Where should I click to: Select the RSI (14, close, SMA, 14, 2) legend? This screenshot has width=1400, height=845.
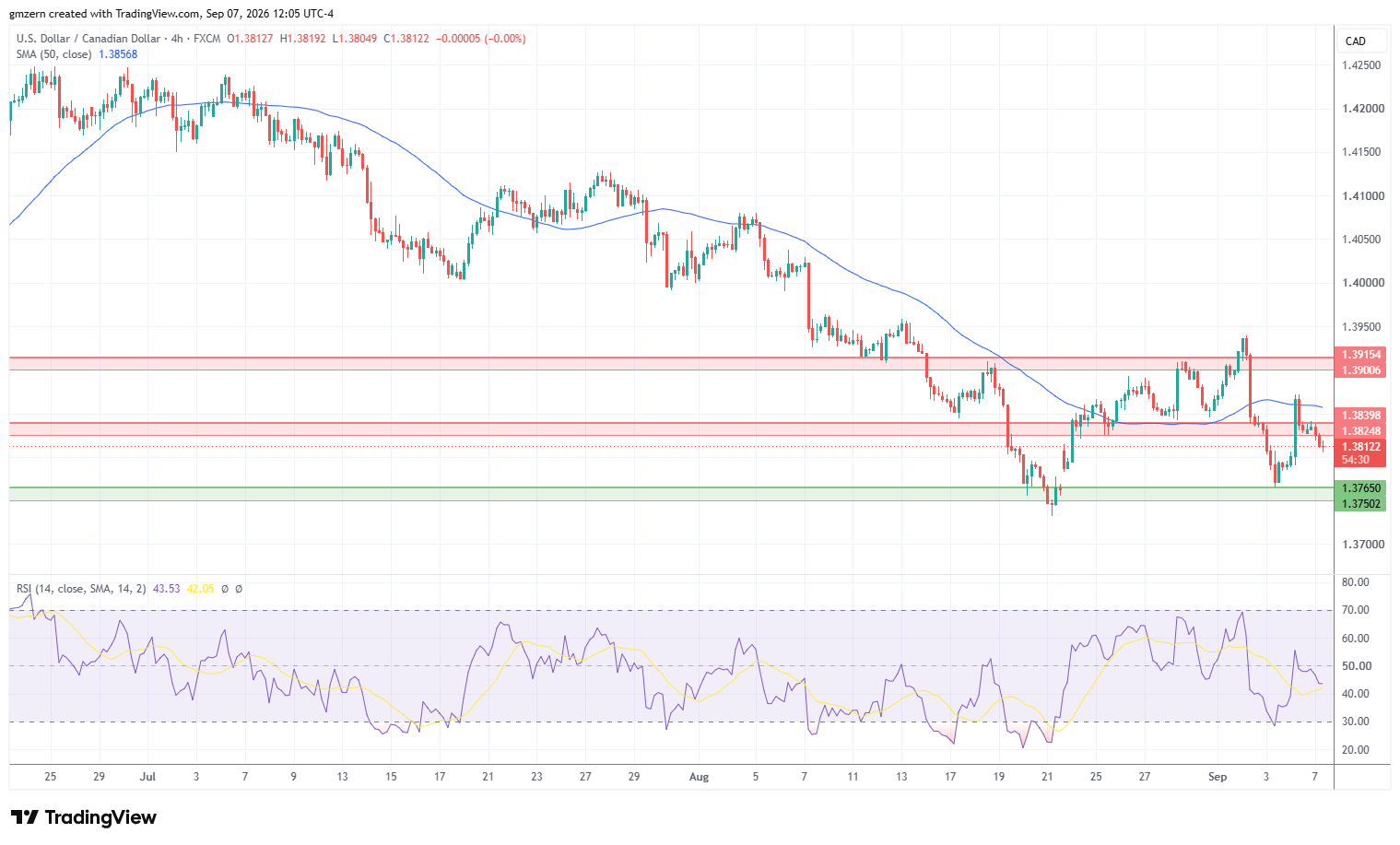point(81,588)
